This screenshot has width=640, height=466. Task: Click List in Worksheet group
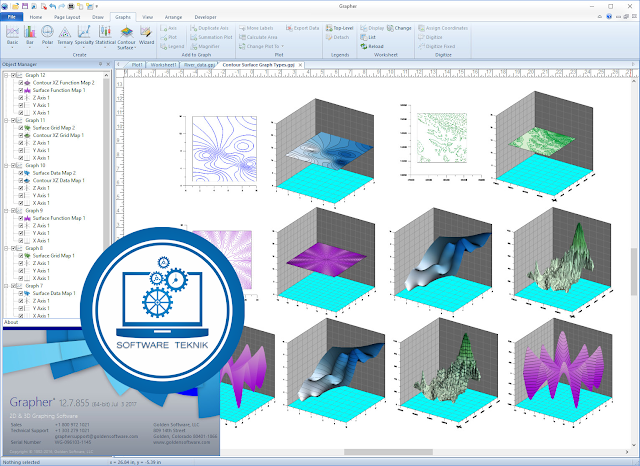tap(368, 37)
